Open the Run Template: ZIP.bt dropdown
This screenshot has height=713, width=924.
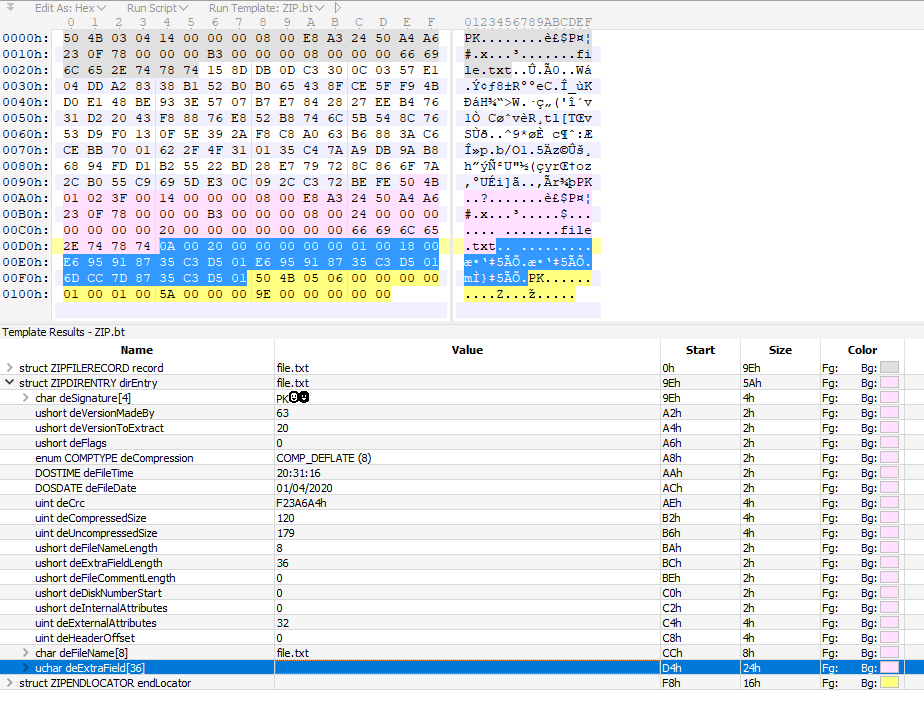click(x=266, y=8)
